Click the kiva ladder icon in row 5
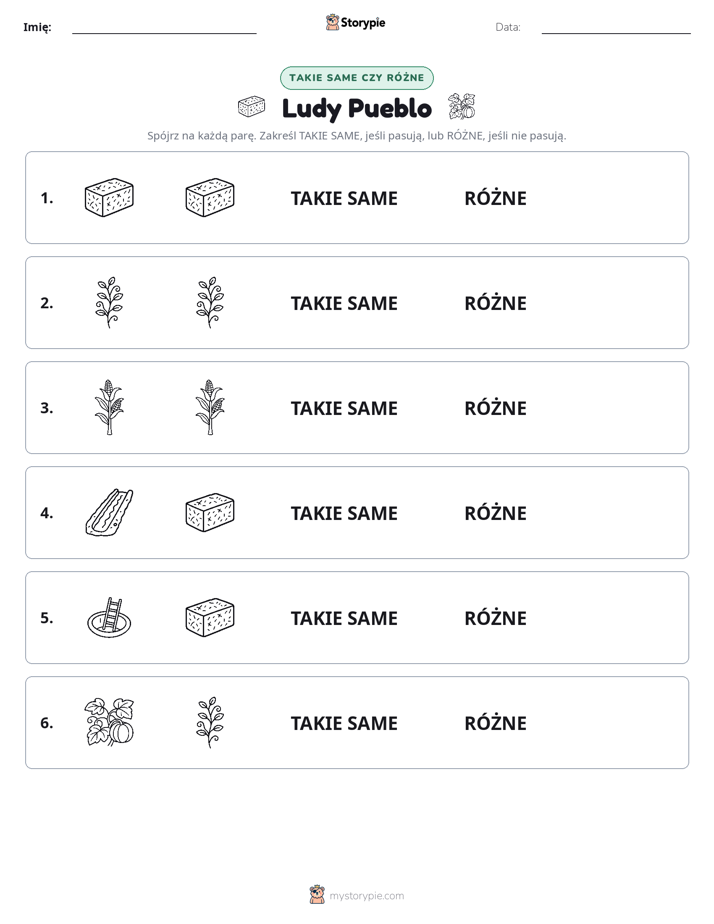This screenshot has height=924, width=714. [x=109, y=618]
